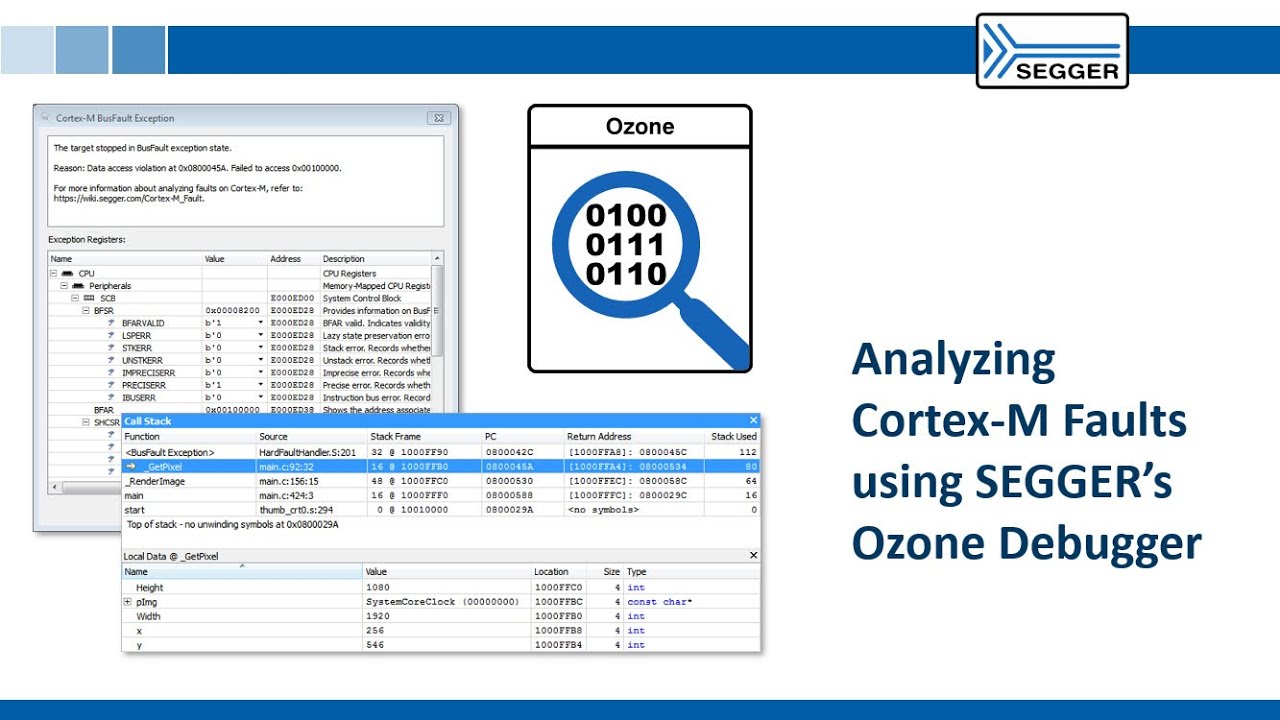The height and width of the screenshot is (720, 1280).
Task: Sort Call Stack by Source column
Action: point(311,436)
